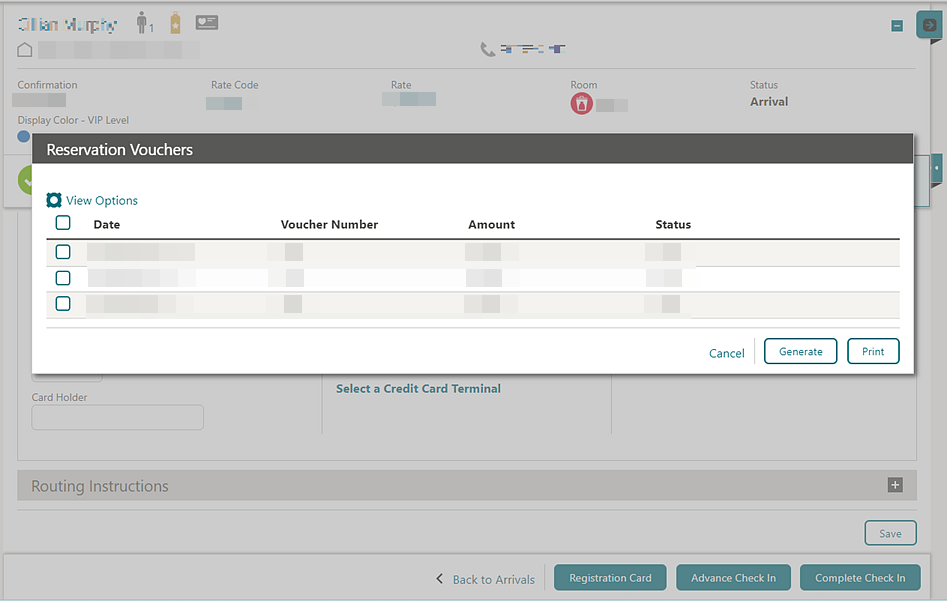Viewport: 947px width, 601px height.
Task: Click the blue display color dot
Action: (24, 137)
